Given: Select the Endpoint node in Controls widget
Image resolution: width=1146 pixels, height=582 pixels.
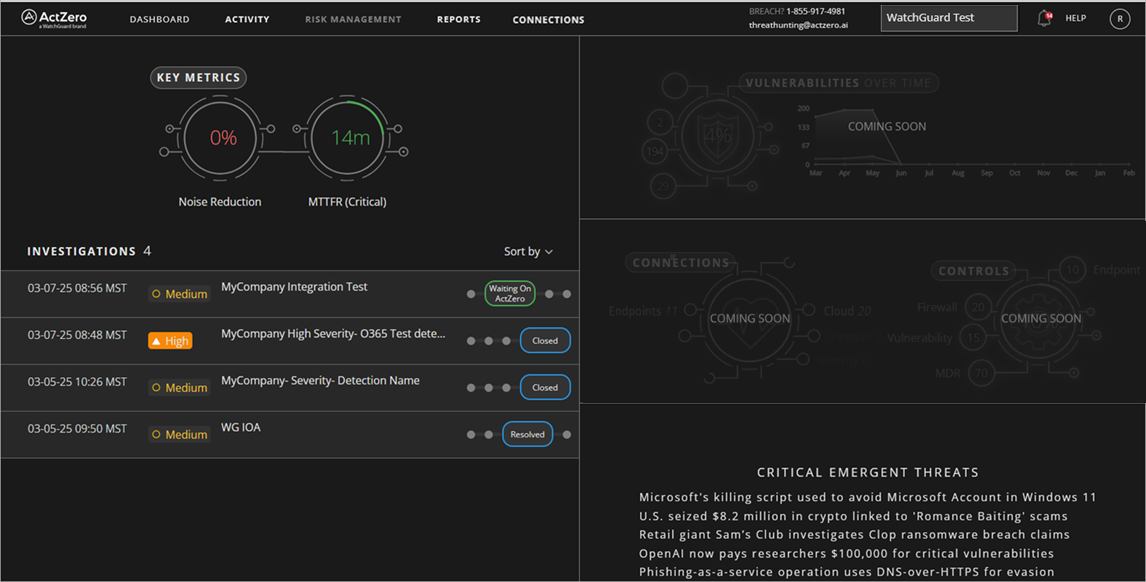Looking at the screenshot, I should 1071,270.
